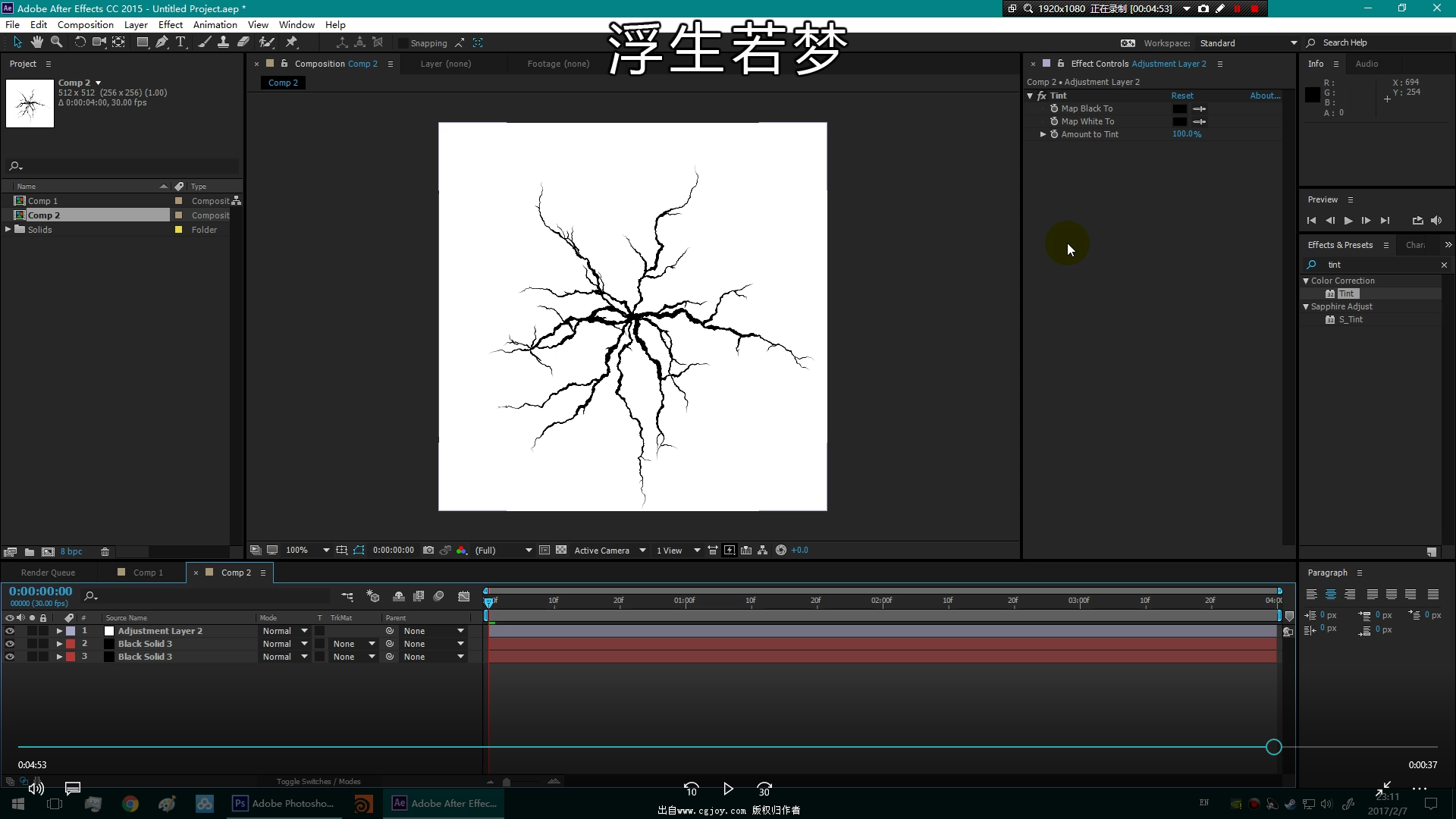1456x819 pixels.
Task: Play the preview in Preview panel
Action: [1348, 221]
